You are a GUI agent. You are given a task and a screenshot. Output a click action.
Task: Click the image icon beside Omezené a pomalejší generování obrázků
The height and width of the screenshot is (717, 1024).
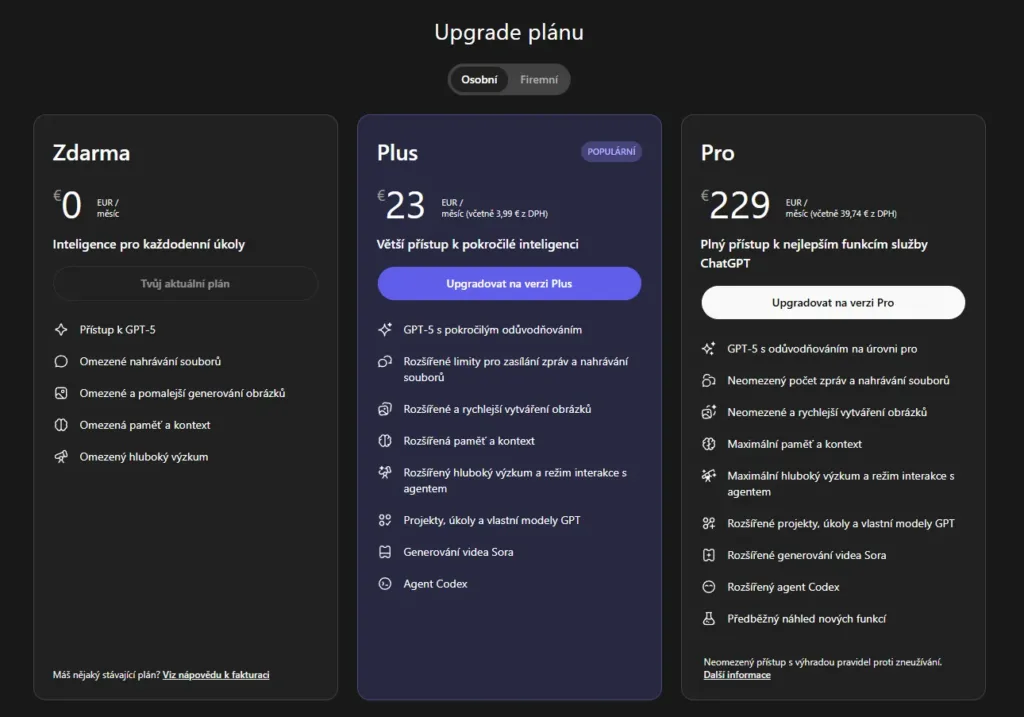[61, 393]
